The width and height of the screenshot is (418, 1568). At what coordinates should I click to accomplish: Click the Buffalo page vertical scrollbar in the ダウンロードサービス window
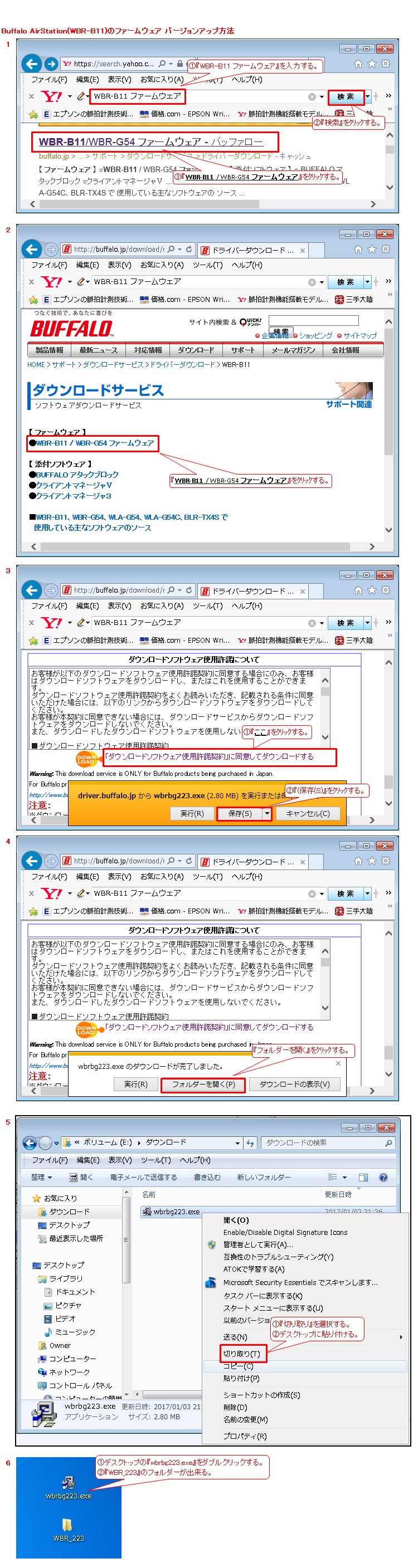(389, 426)
